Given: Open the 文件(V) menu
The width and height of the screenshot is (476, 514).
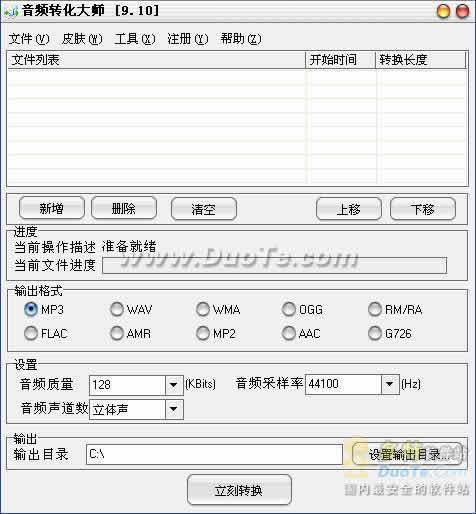Looking at the screenshot, I should point(29,39).
